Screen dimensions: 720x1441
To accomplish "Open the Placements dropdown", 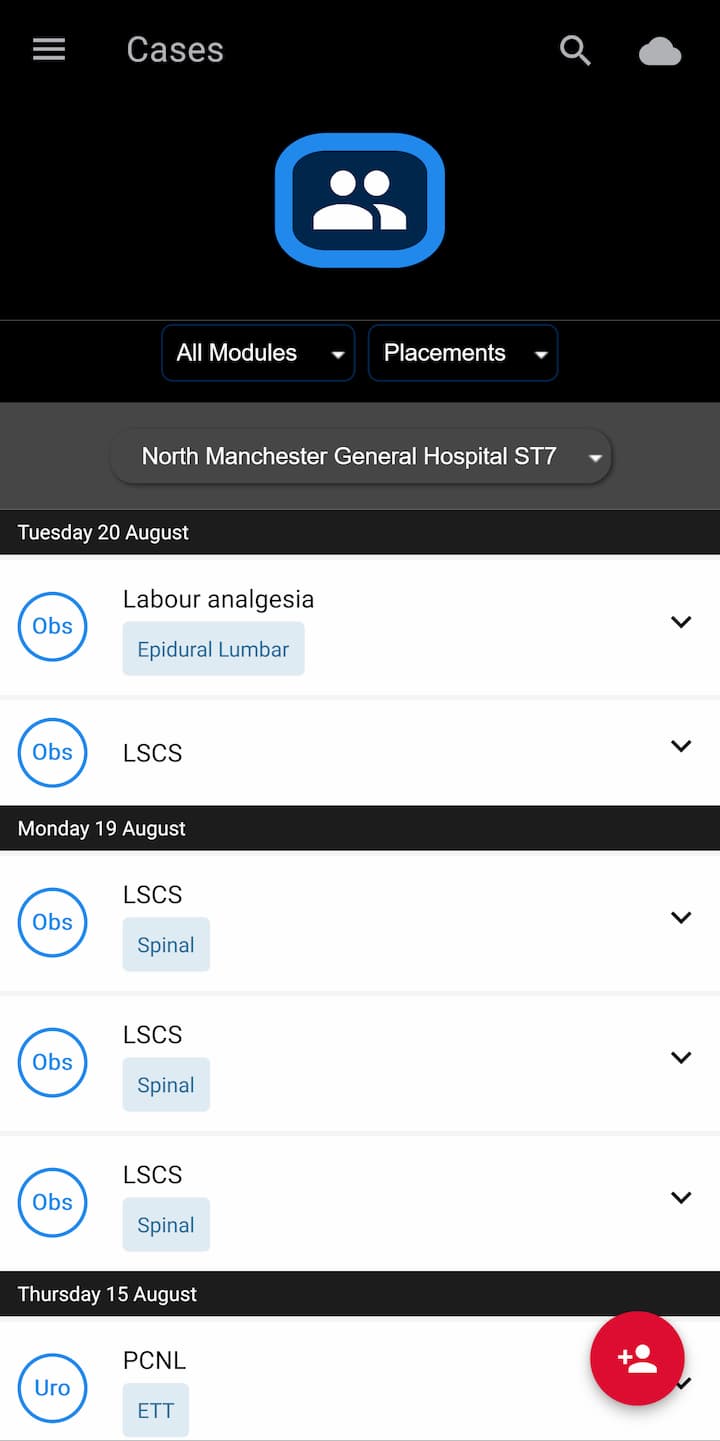I will point(463,353).
